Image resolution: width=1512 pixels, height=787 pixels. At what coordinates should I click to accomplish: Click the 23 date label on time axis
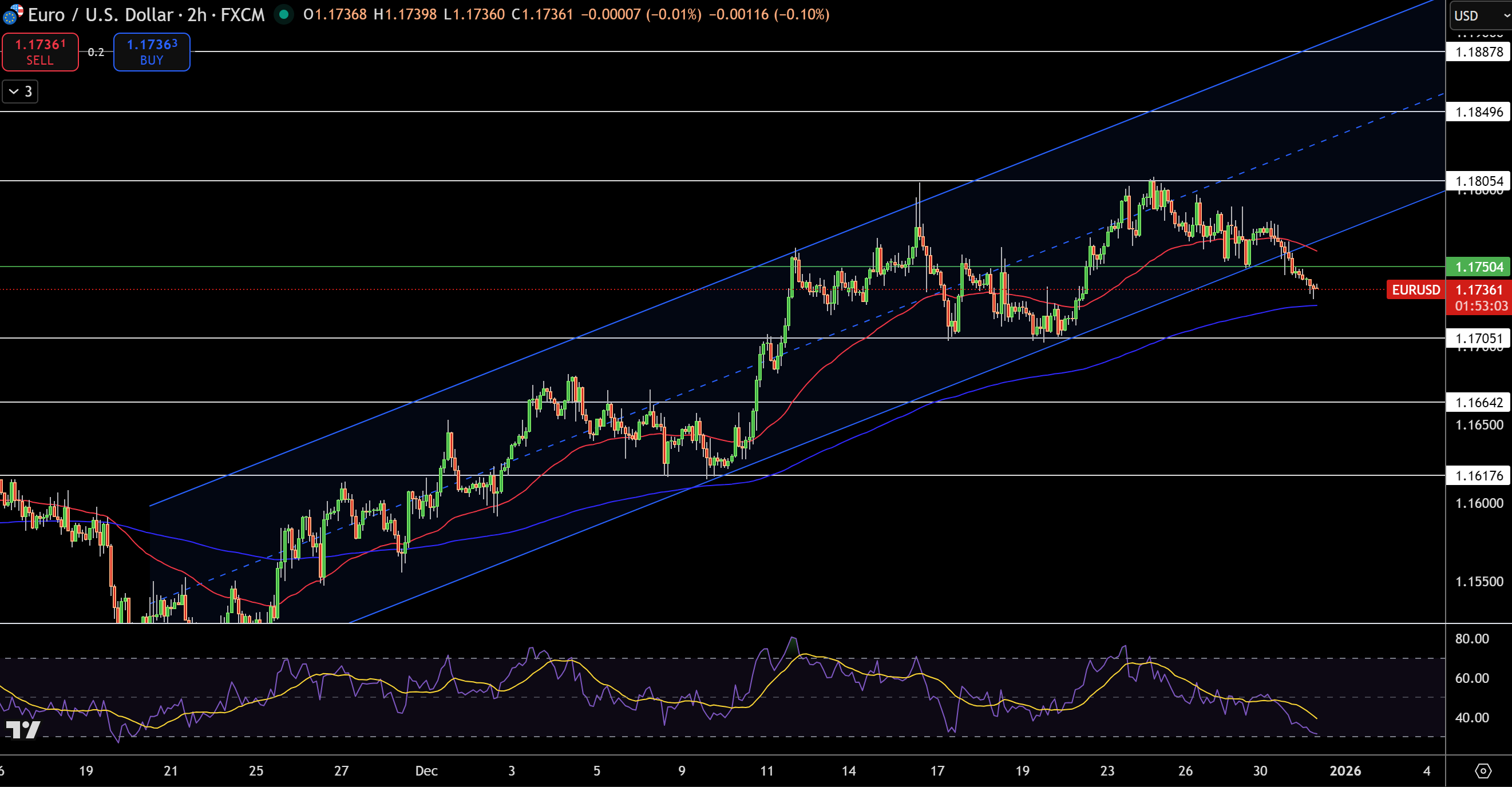coord(1107,770)
